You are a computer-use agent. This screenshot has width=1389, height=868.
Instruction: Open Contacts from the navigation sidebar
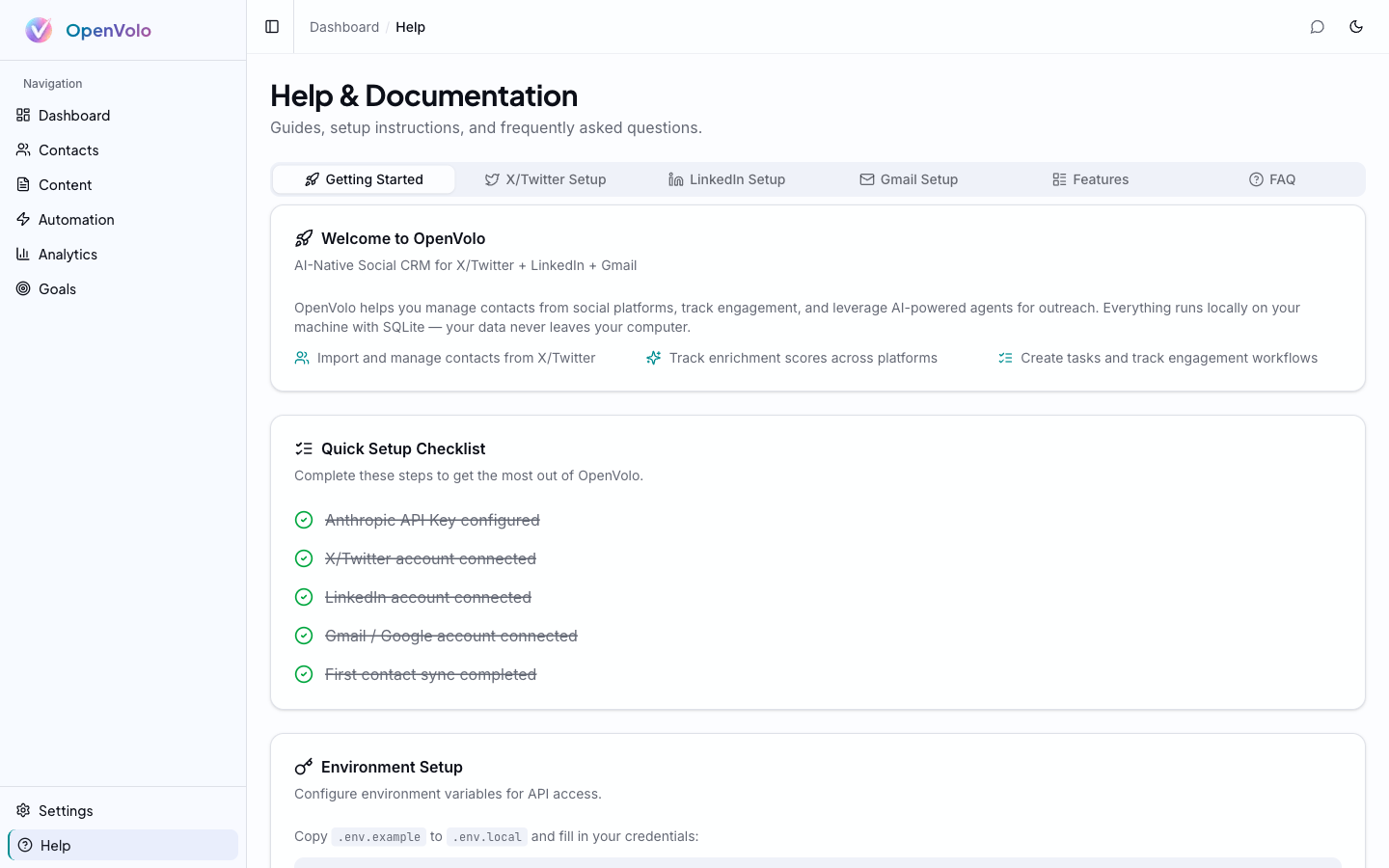click(68, 149)
